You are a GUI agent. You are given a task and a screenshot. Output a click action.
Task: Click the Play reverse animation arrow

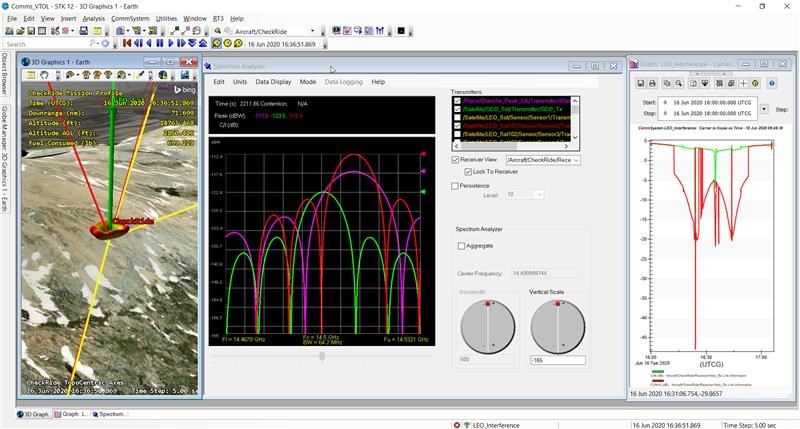point(149,44)
